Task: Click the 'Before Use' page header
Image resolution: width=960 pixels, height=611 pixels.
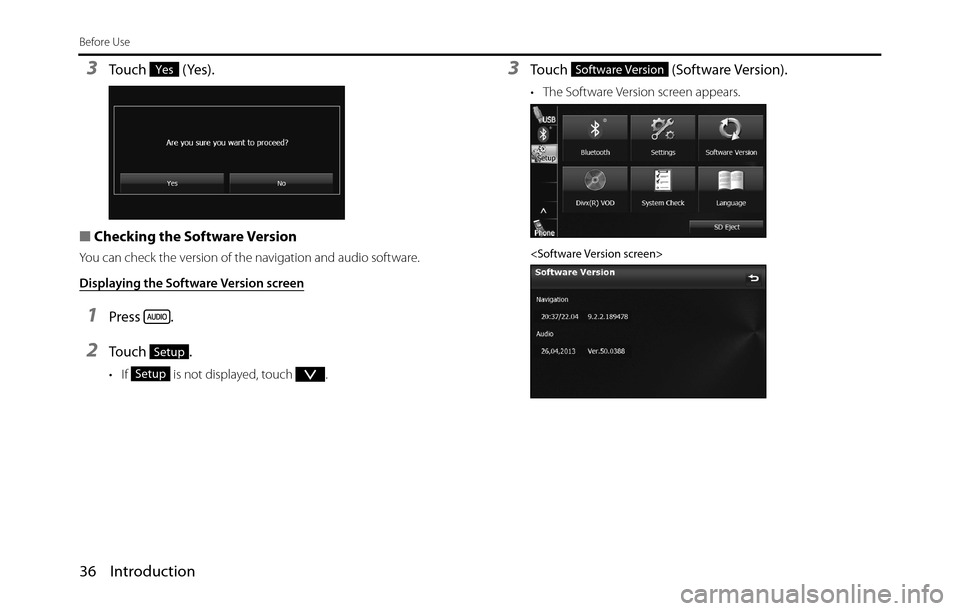Action: (x=105, y=42)
